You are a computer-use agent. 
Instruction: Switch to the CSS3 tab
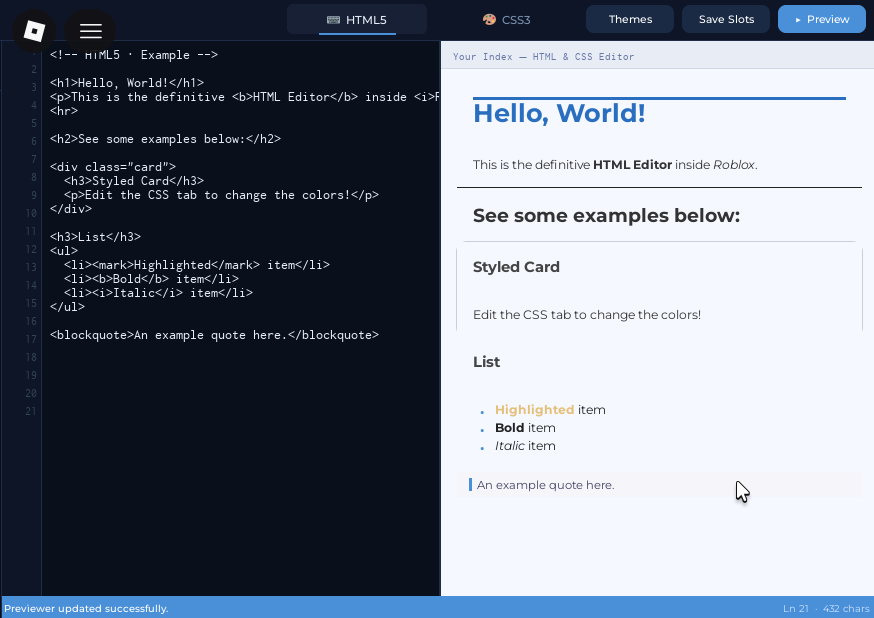(506, 20)
